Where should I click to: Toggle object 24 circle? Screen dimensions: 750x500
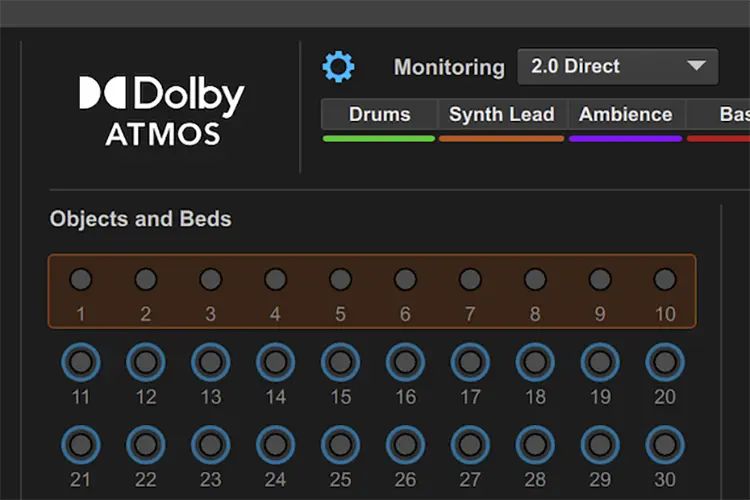276,445
